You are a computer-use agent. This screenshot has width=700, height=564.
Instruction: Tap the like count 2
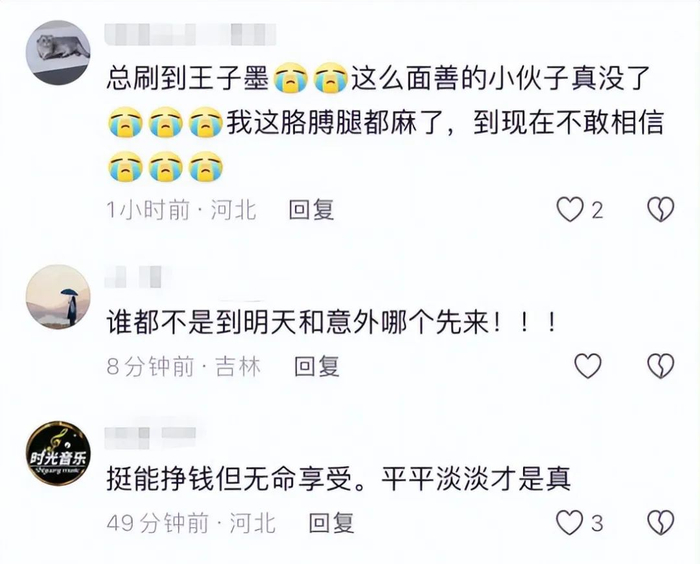pyautogui.click(x=597, y=210)
